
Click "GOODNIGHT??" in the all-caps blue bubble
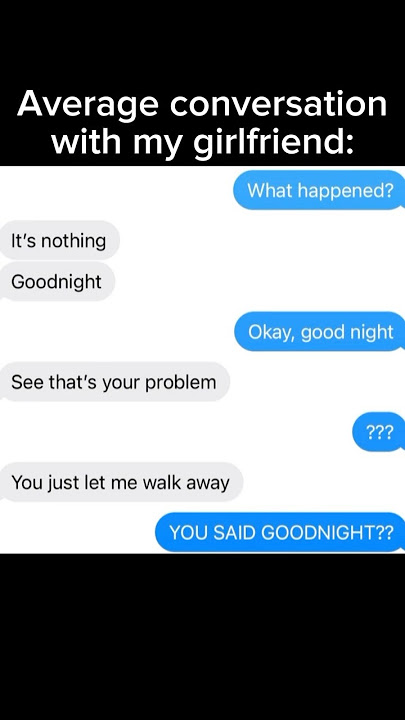point(327,533)
